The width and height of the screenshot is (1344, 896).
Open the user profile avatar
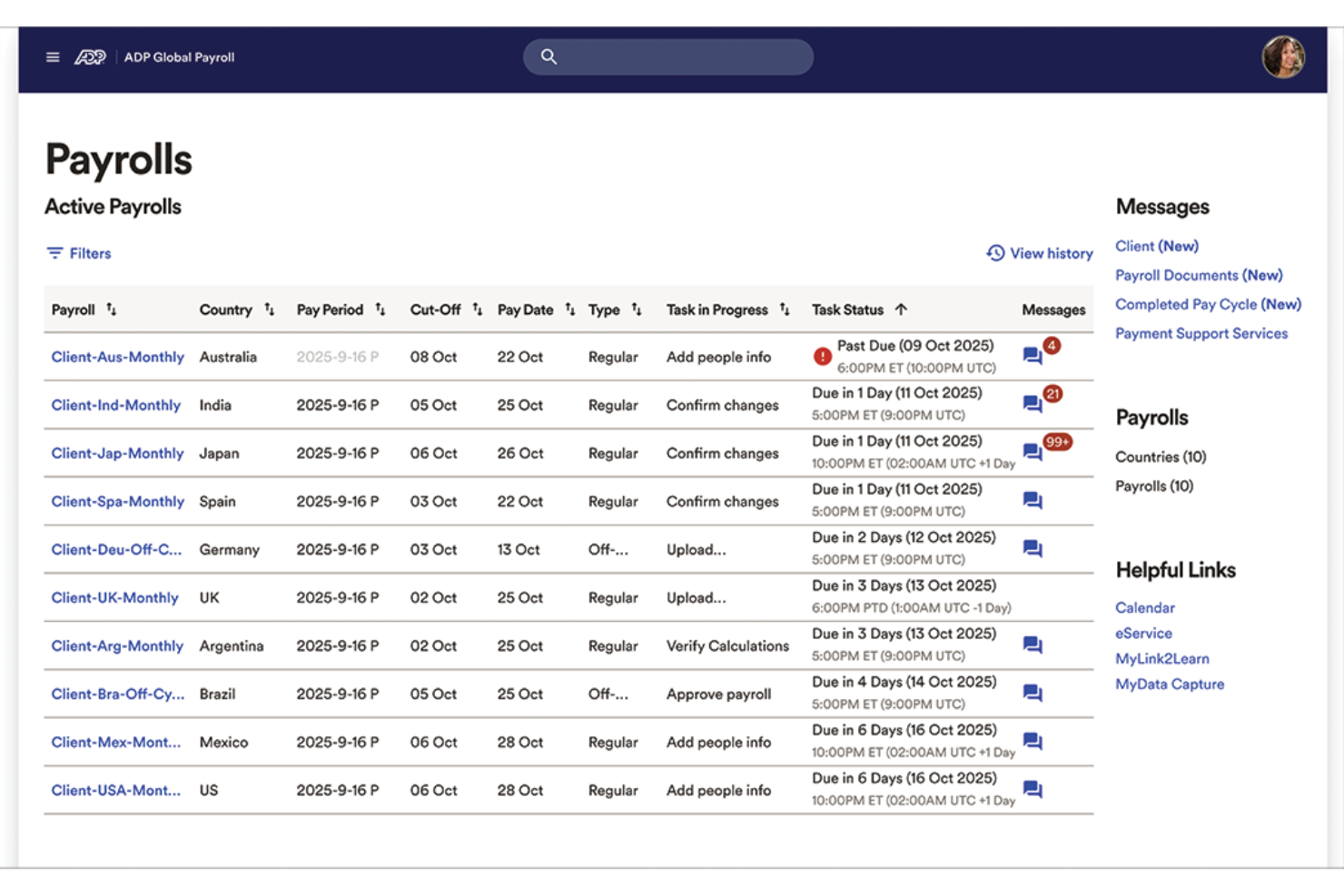click(x=1283, y=57)
